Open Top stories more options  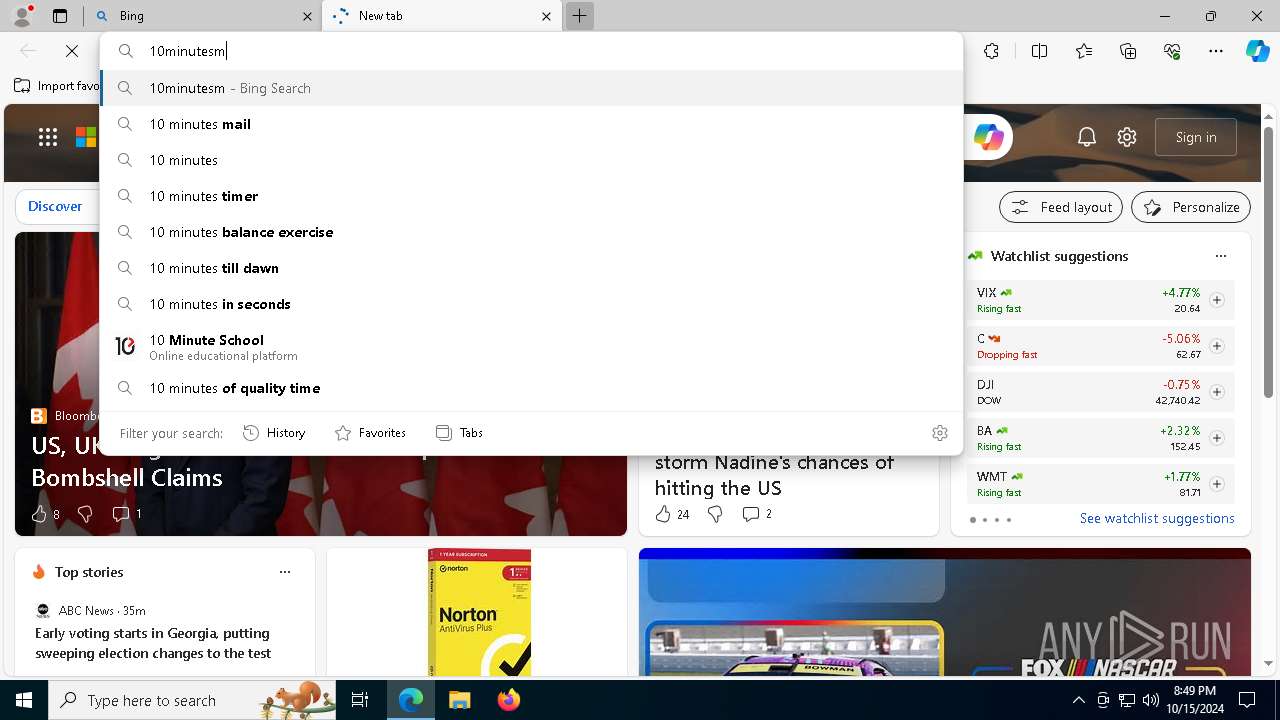[x=285, y=572]
